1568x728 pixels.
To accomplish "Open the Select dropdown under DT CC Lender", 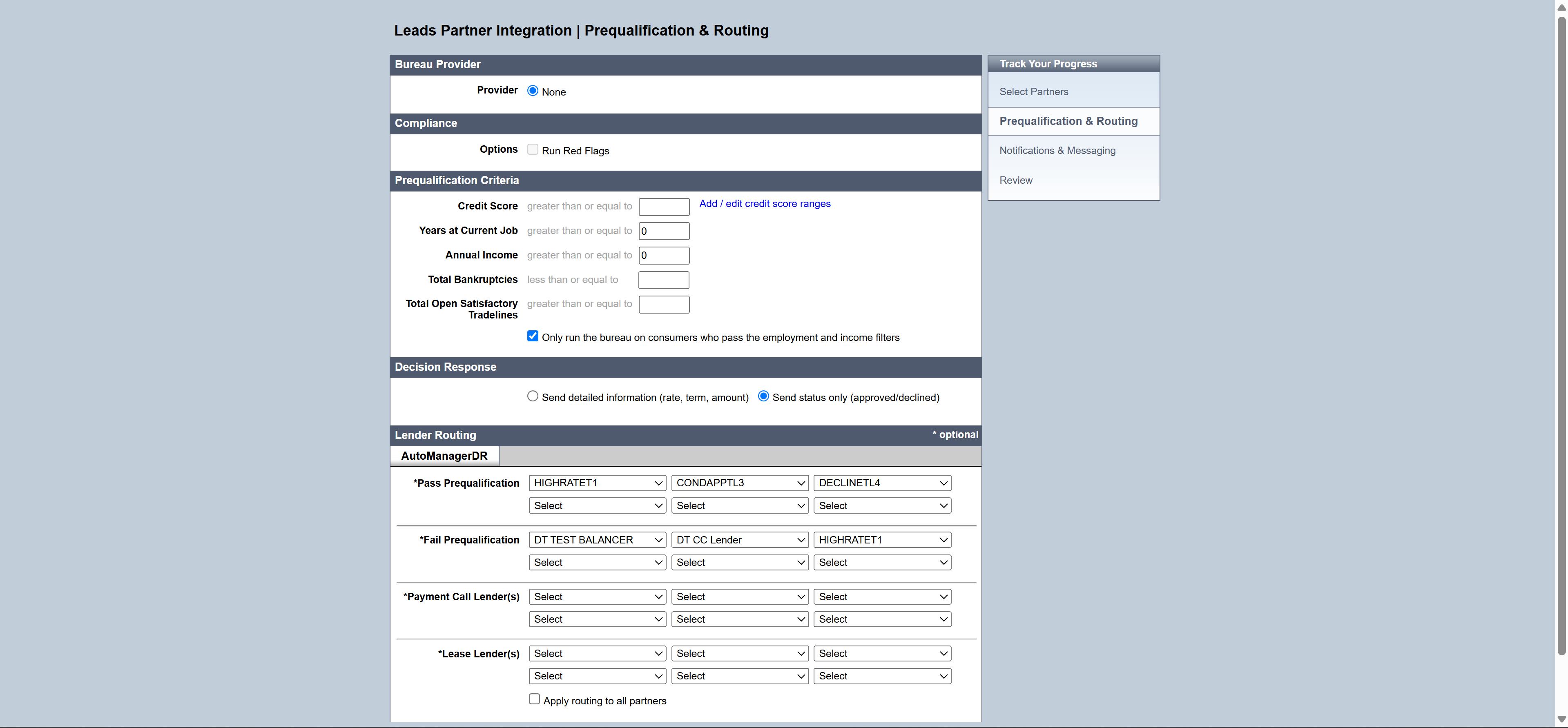I will pyautogui.click(x=740, y=563).
